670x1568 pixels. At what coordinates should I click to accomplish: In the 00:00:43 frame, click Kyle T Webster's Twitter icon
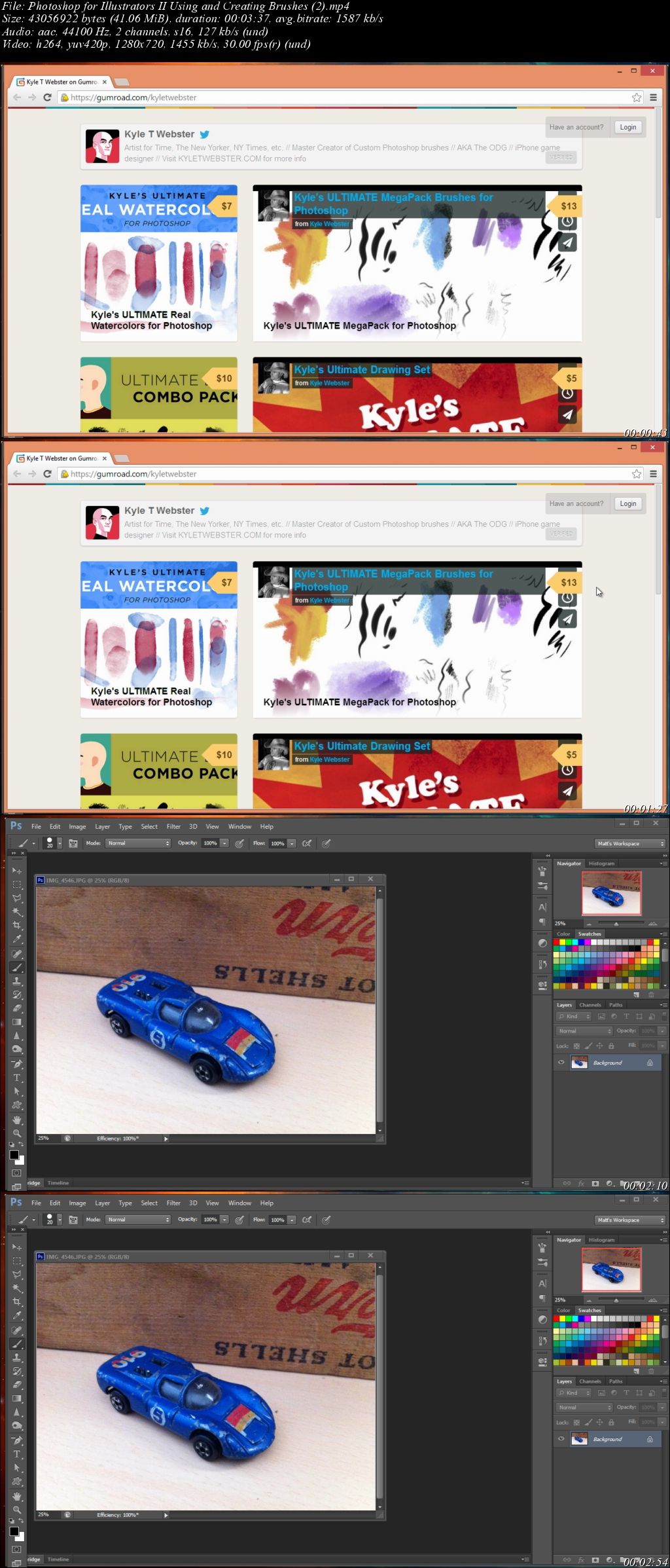pyautogui.click(x=205, y=134)
